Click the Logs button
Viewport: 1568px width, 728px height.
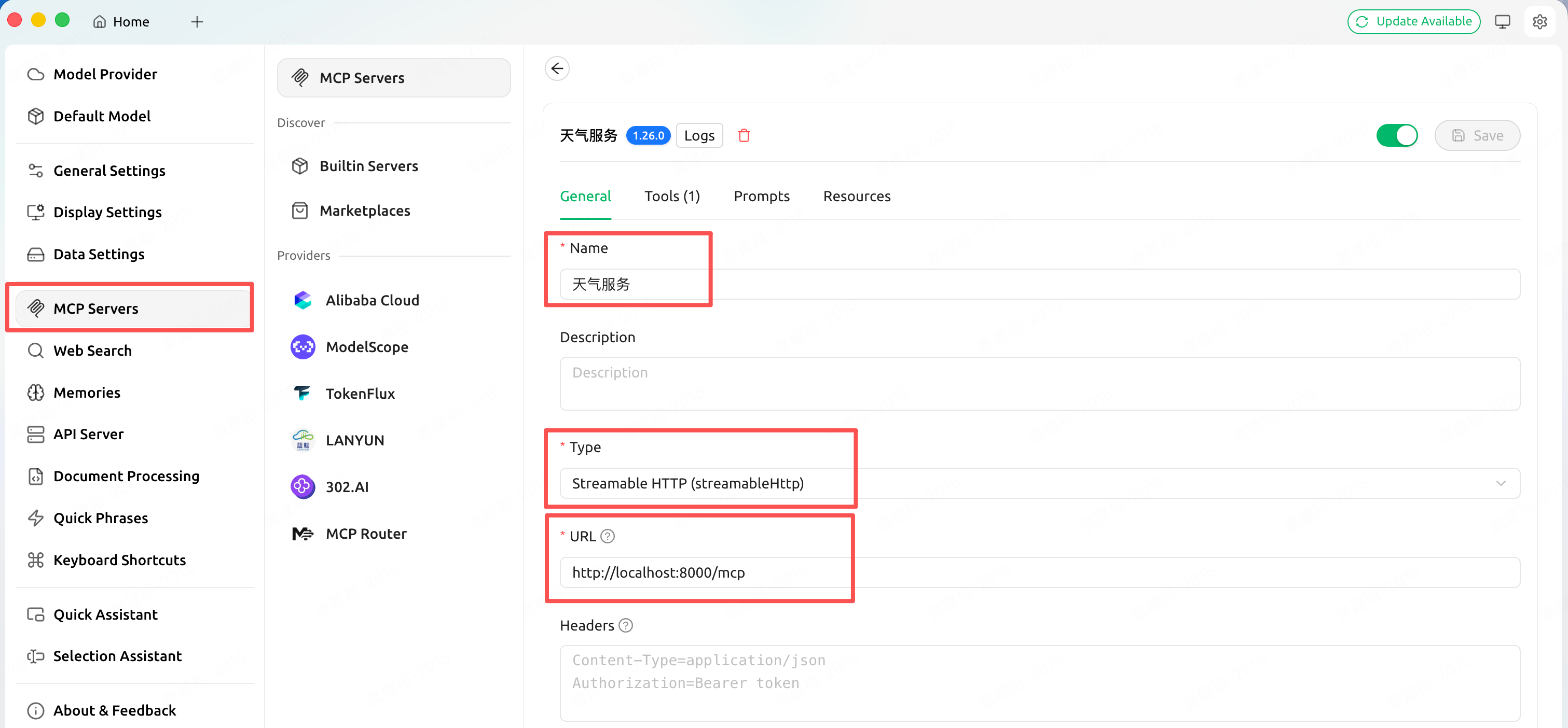click(699, 135)
